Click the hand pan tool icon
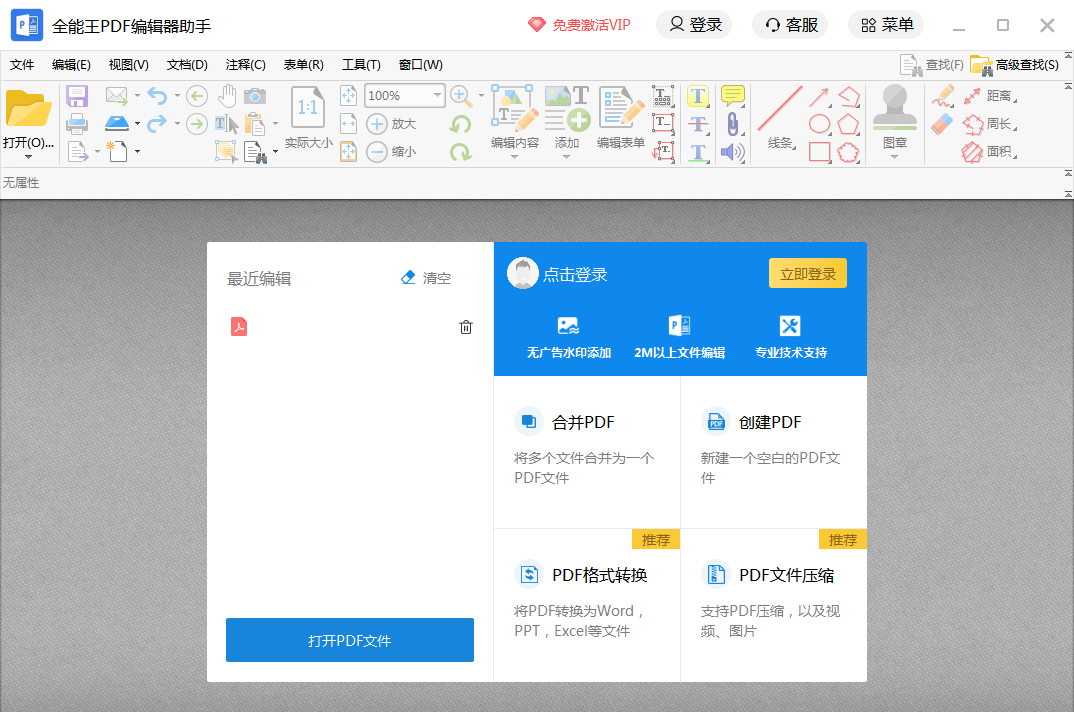Viewport: 1074px width, 712px height. click(x=227, y=96)
